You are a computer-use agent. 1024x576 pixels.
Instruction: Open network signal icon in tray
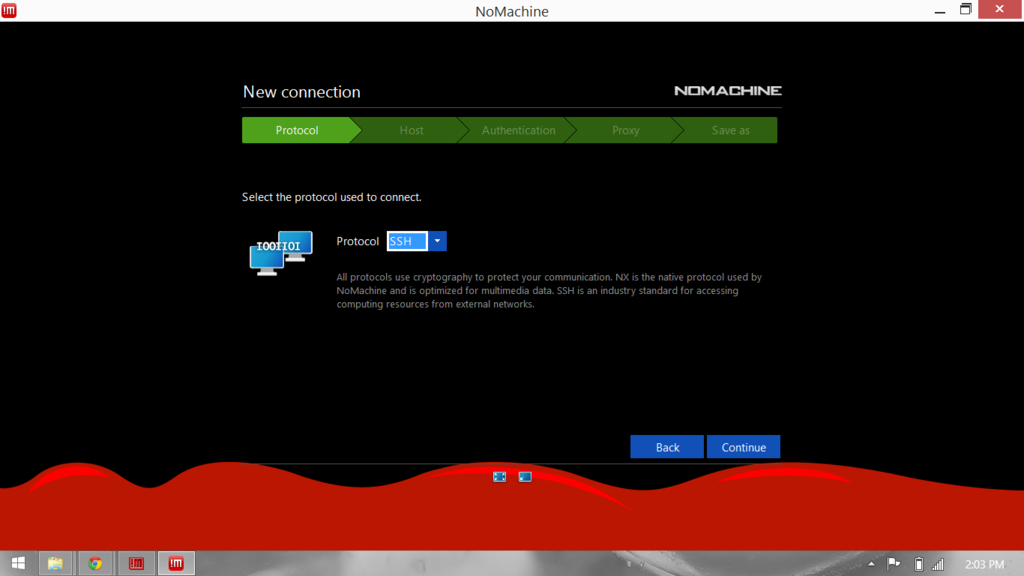click(938, 564)
